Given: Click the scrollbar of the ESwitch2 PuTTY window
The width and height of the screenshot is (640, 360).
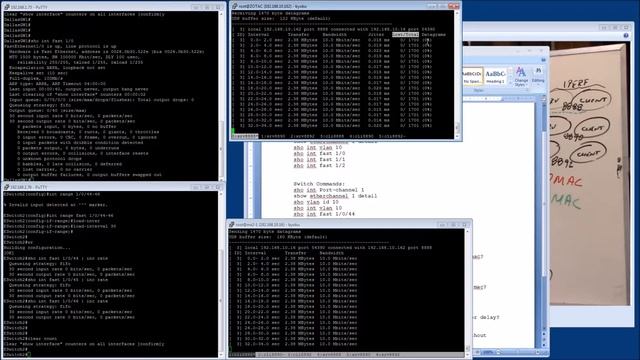Looking at the screenshot, I should pyautogui.click(x=222, y=273).
